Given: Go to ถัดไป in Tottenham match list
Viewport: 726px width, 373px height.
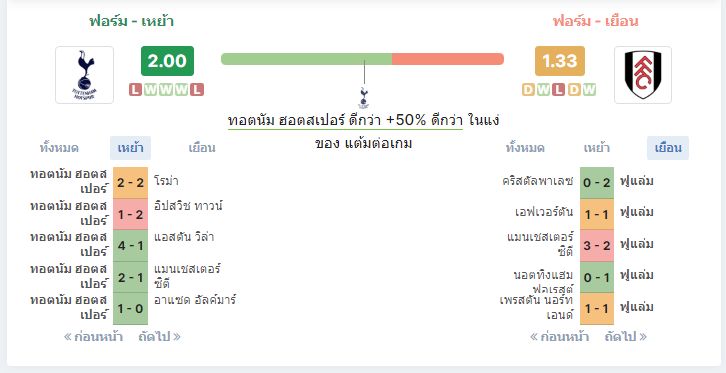Looking at the screenshot, I should (159, 337).
